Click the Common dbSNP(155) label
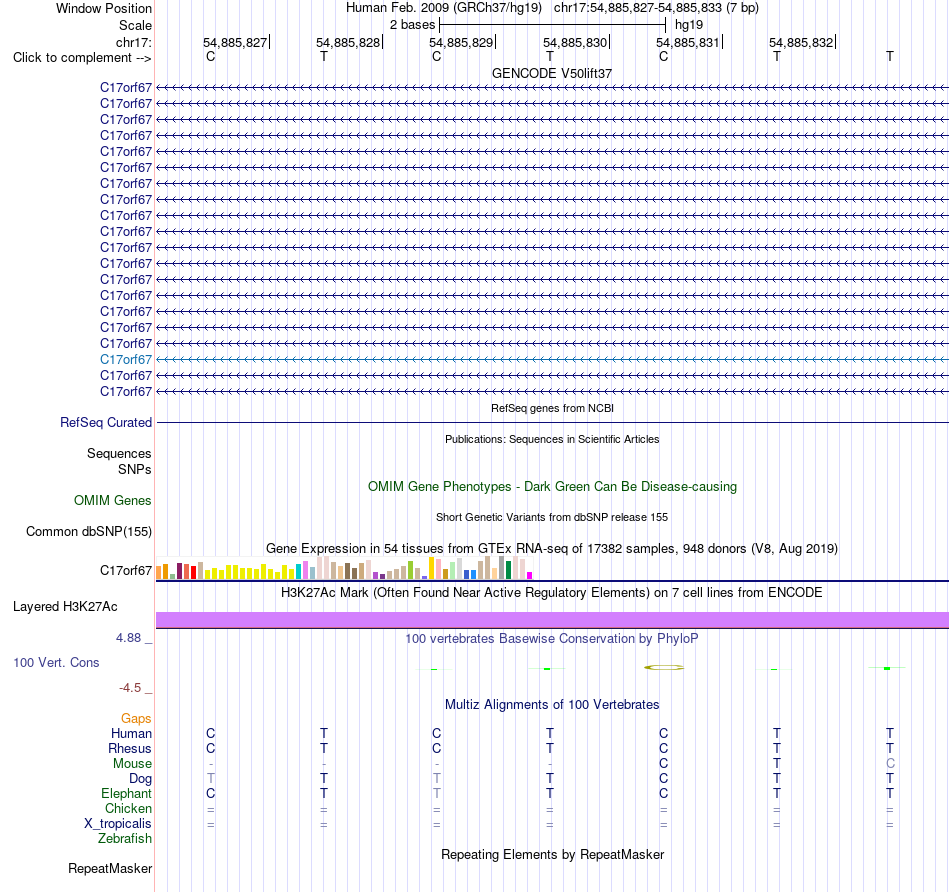Viewport: 950px width, 892px height. 88,531
